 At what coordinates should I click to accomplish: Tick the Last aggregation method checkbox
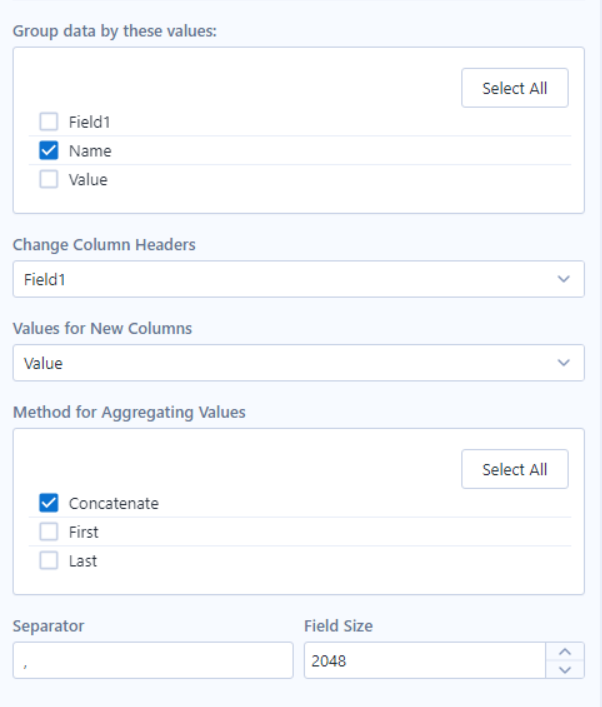coord(49,560)
